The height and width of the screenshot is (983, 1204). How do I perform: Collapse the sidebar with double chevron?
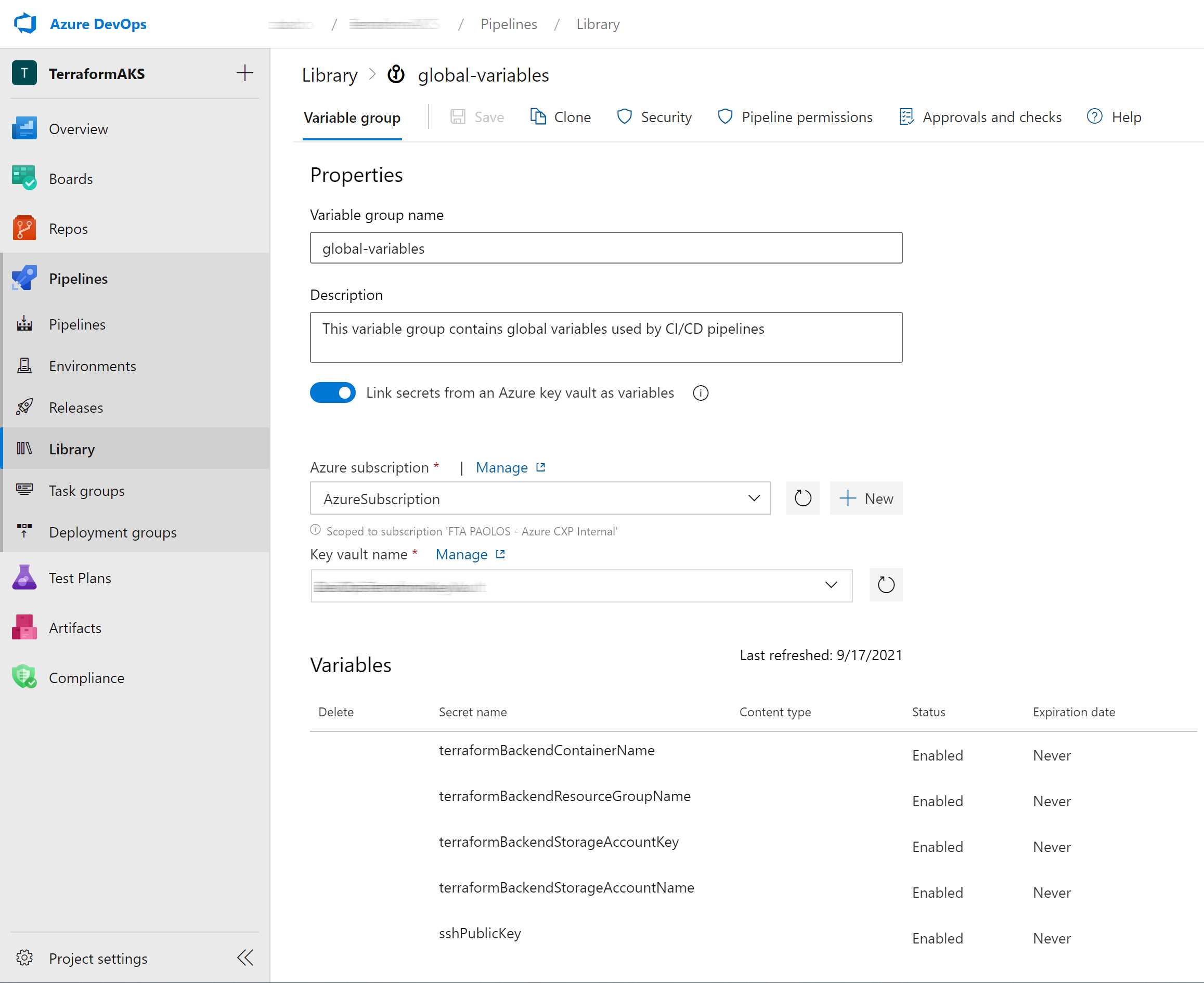(245, 958)
